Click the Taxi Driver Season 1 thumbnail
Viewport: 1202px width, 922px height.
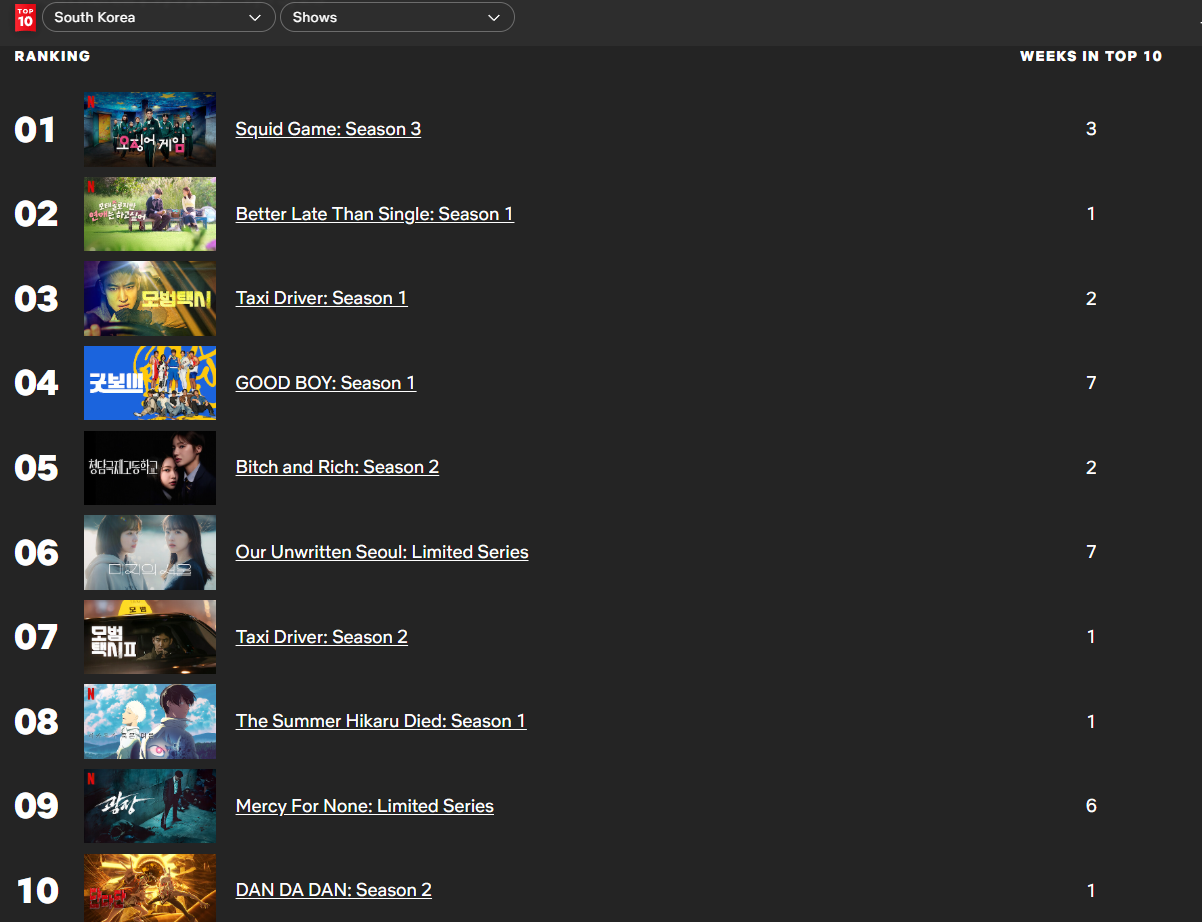tap(150, 298)
